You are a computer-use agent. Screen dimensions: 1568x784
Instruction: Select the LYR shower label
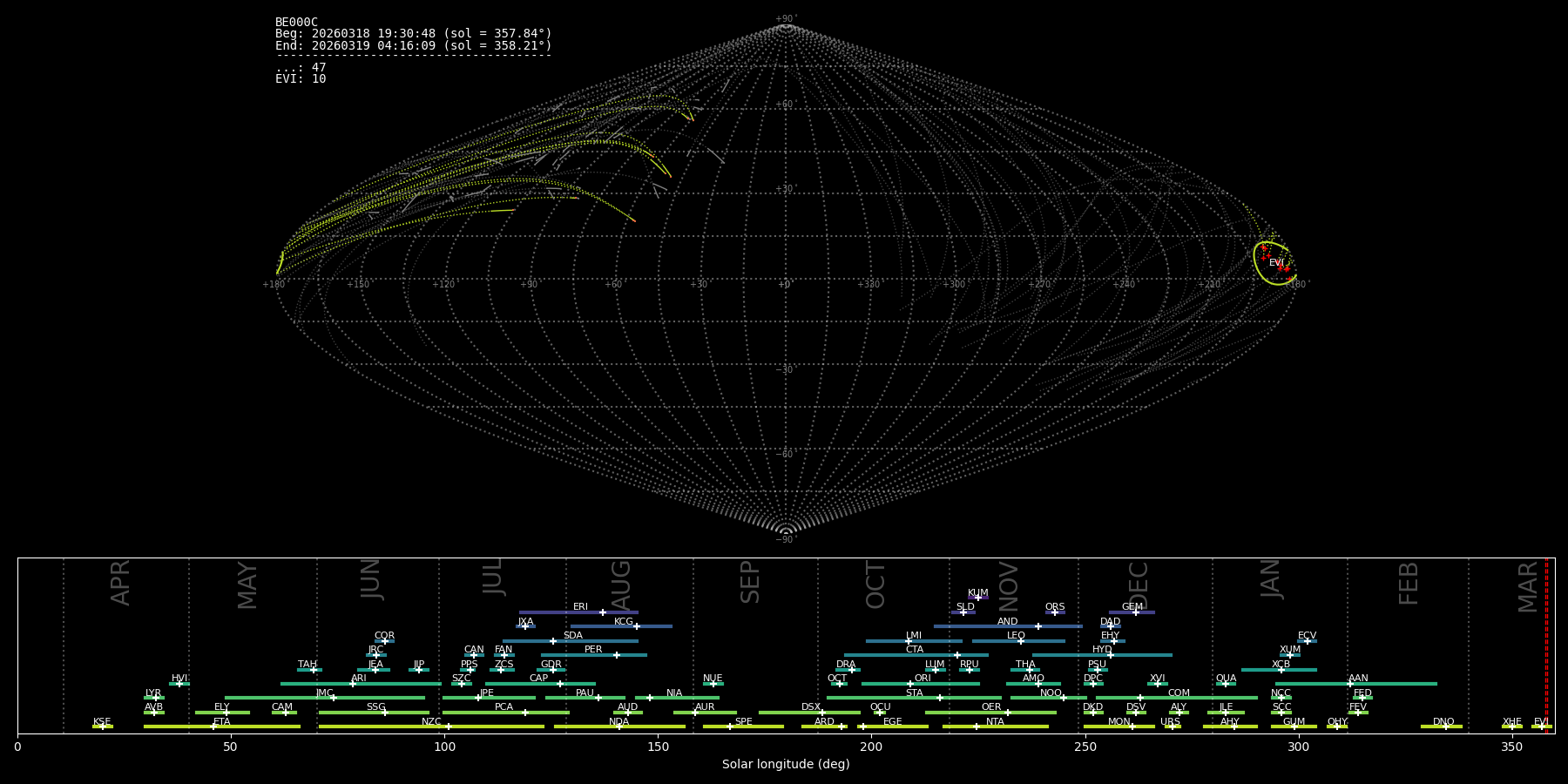coord(153,693)
